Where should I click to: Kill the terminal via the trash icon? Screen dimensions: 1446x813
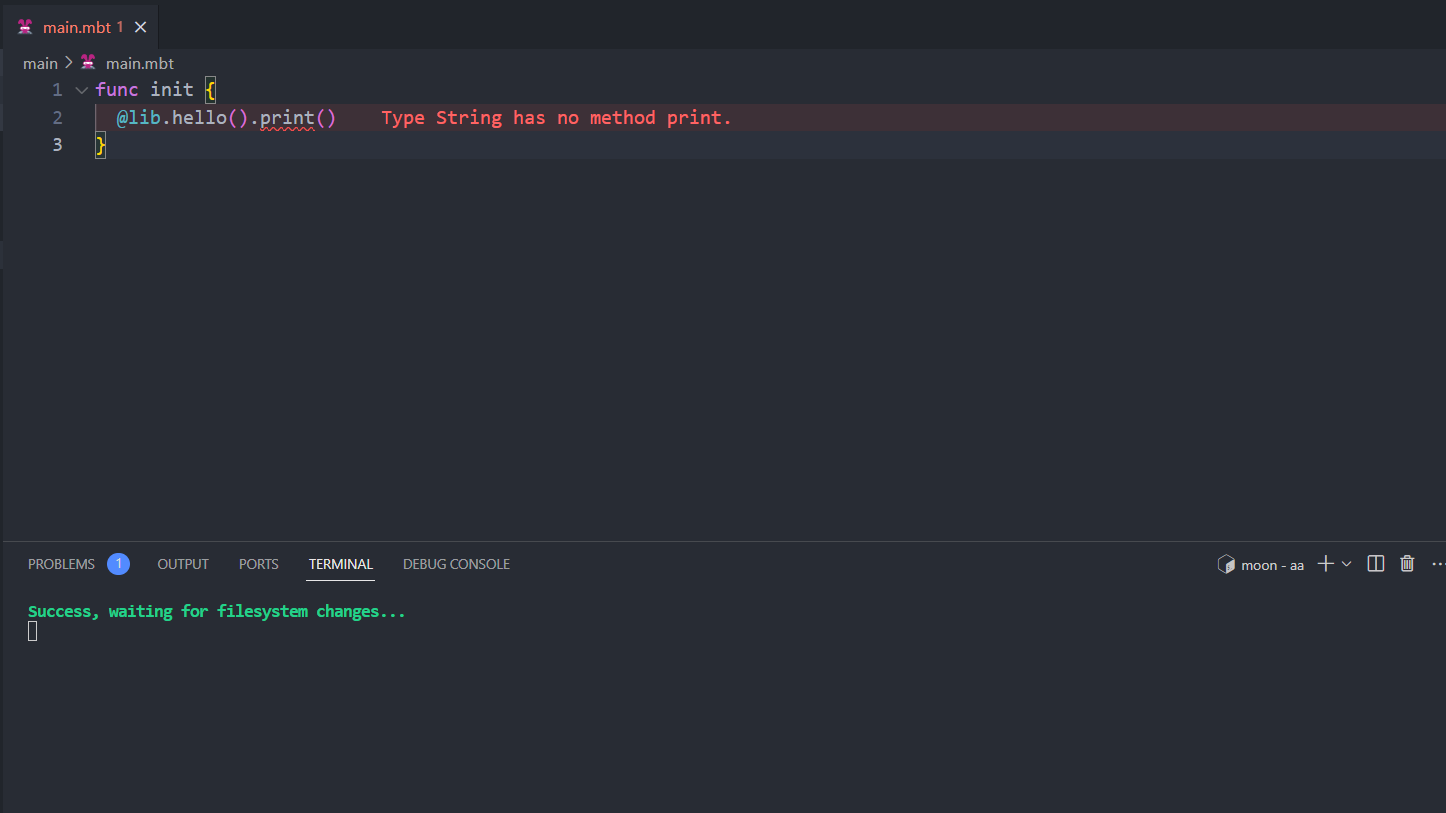point(1407,563)
